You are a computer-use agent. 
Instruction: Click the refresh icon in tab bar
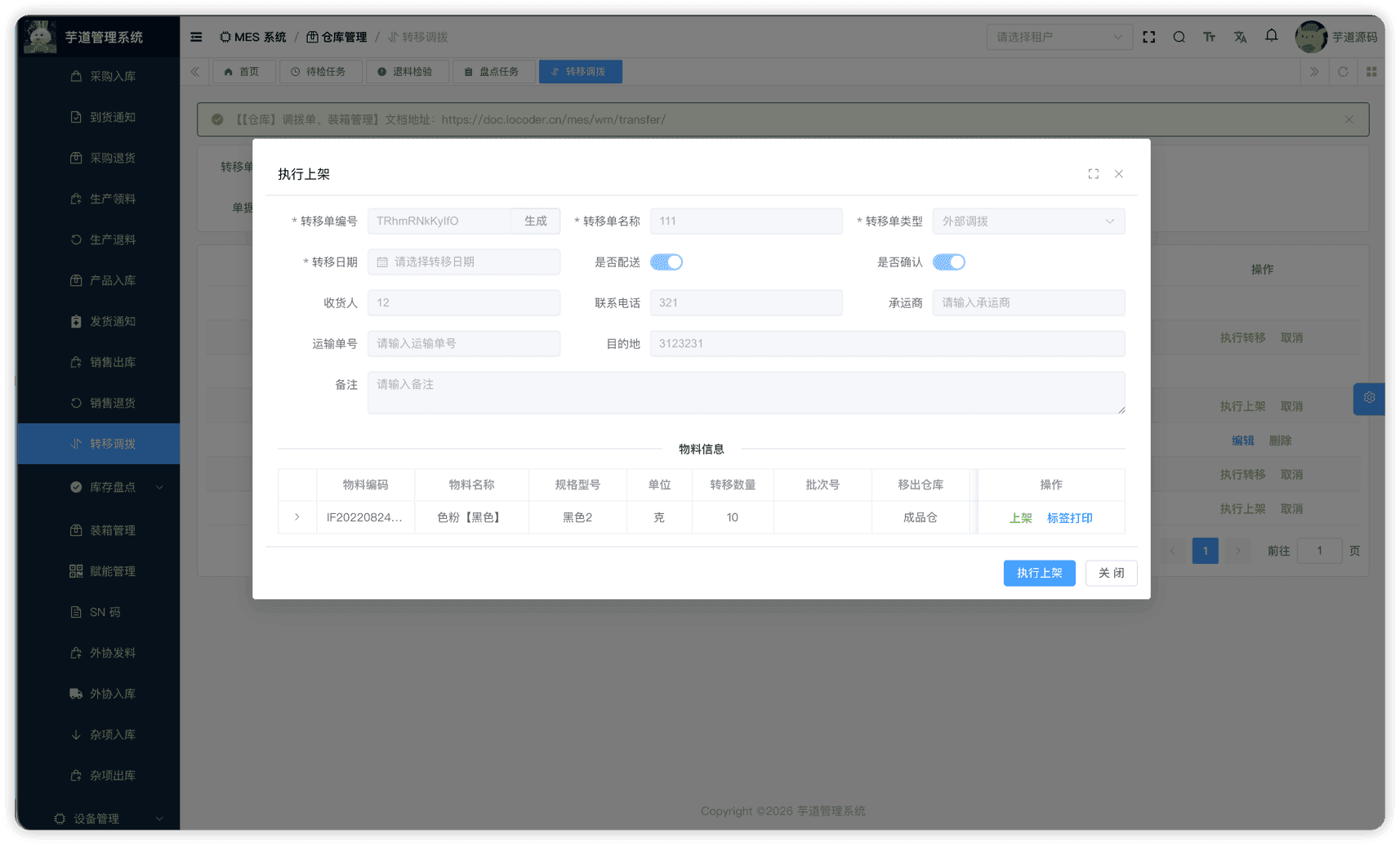coord(1343,72)
